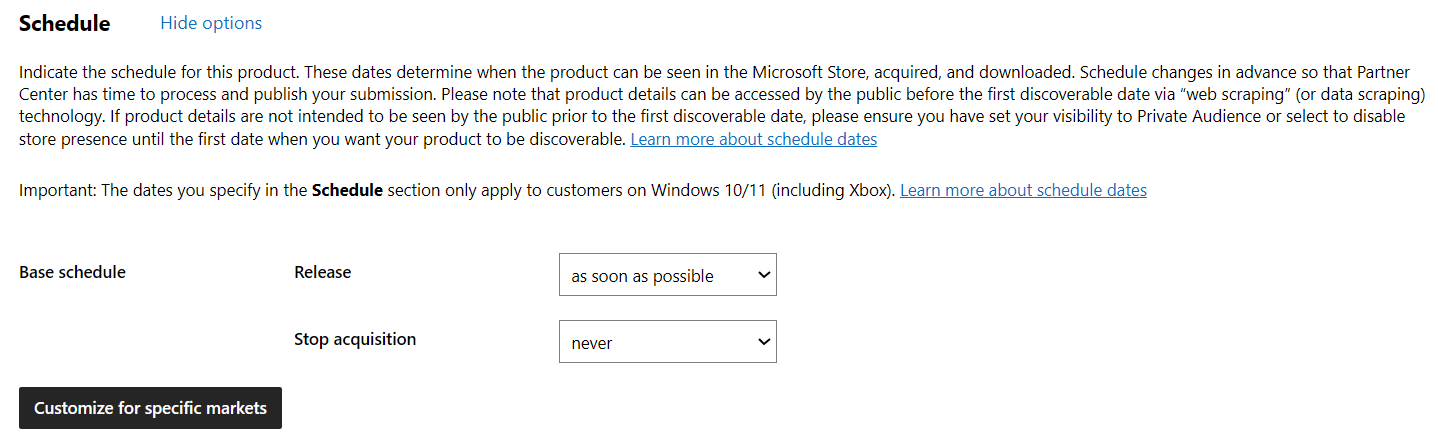
Task: Click the Base schedule label
Action: click(x=72, y=272)
